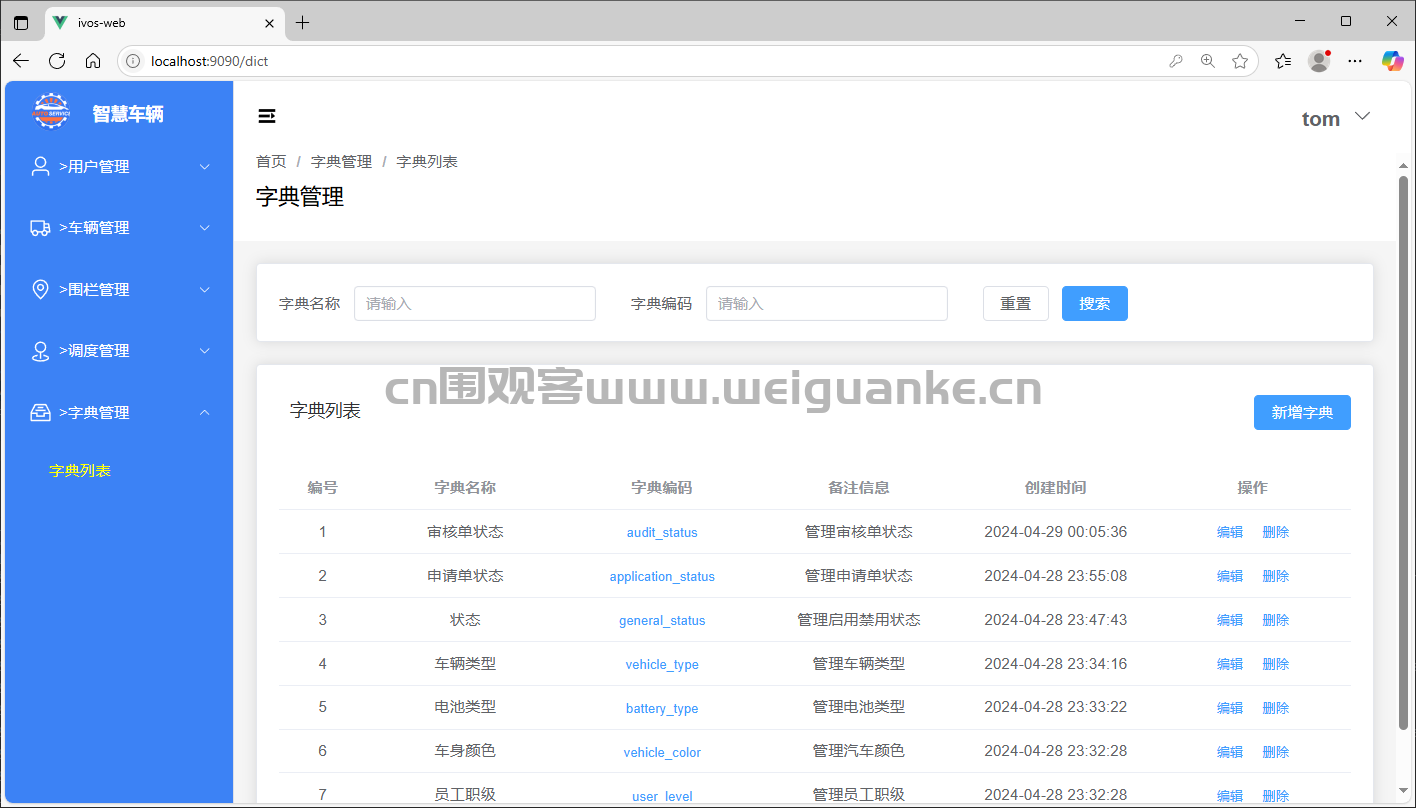Edit the 车辆类型 row
Viewport: 1416px width, 808px height.
(x=1230, y=664)
